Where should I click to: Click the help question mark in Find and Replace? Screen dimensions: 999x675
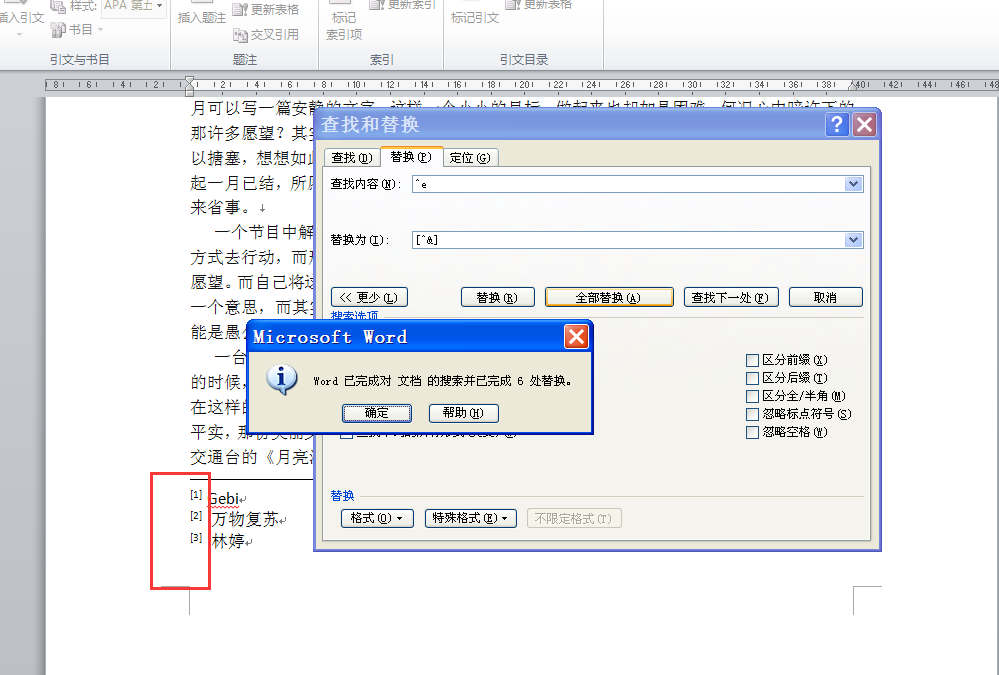(x=837, y=124)
